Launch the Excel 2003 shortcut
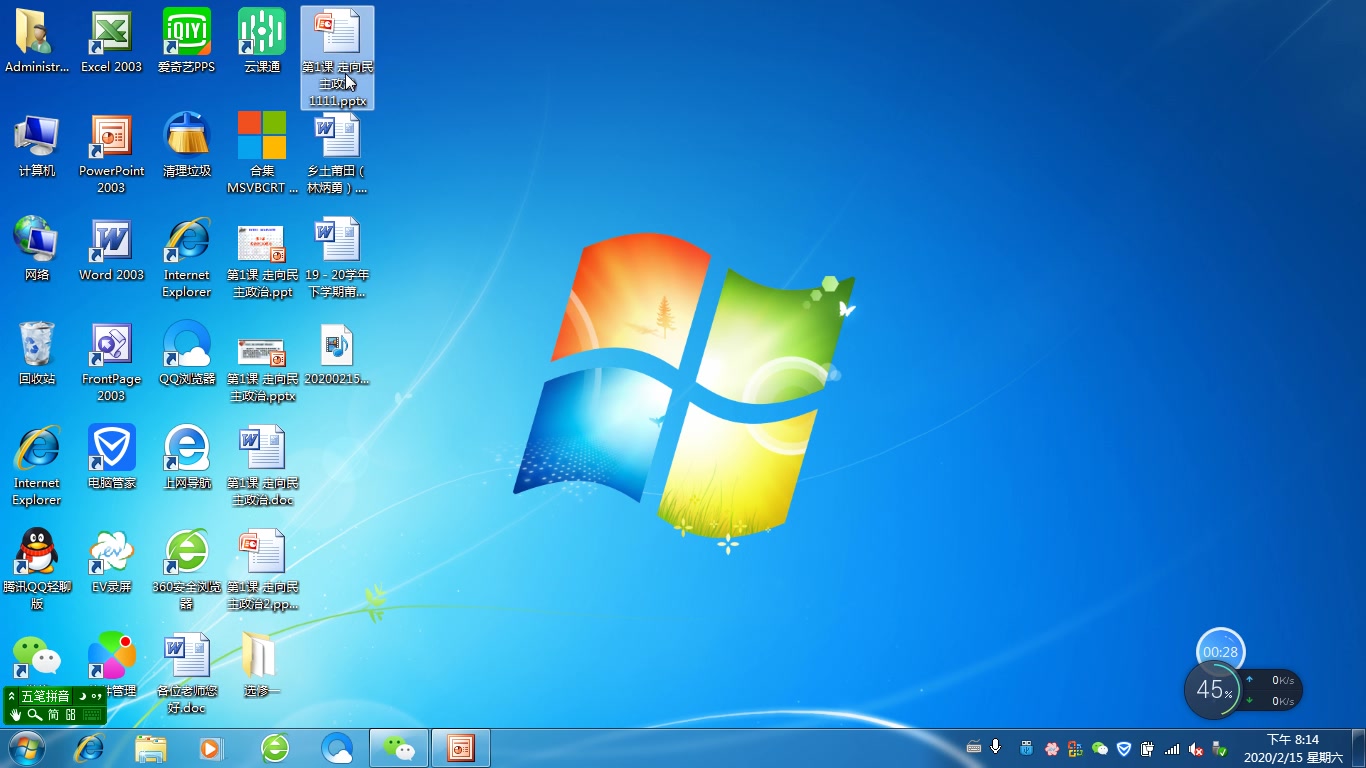 pyautogui.click(x=111, y=41)
